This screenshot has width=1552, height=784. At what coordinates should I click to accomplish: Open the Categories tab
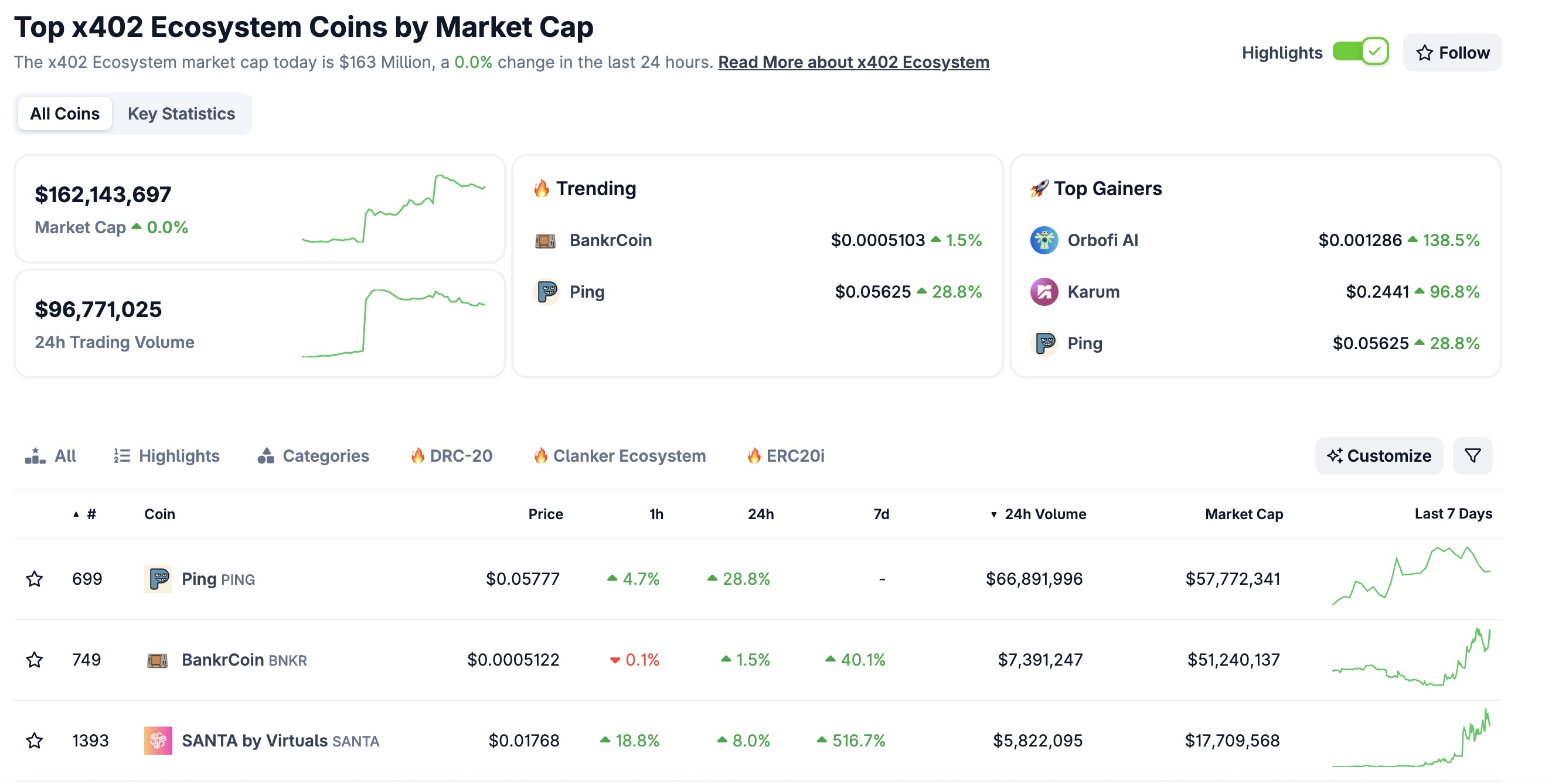coord(314,456)
